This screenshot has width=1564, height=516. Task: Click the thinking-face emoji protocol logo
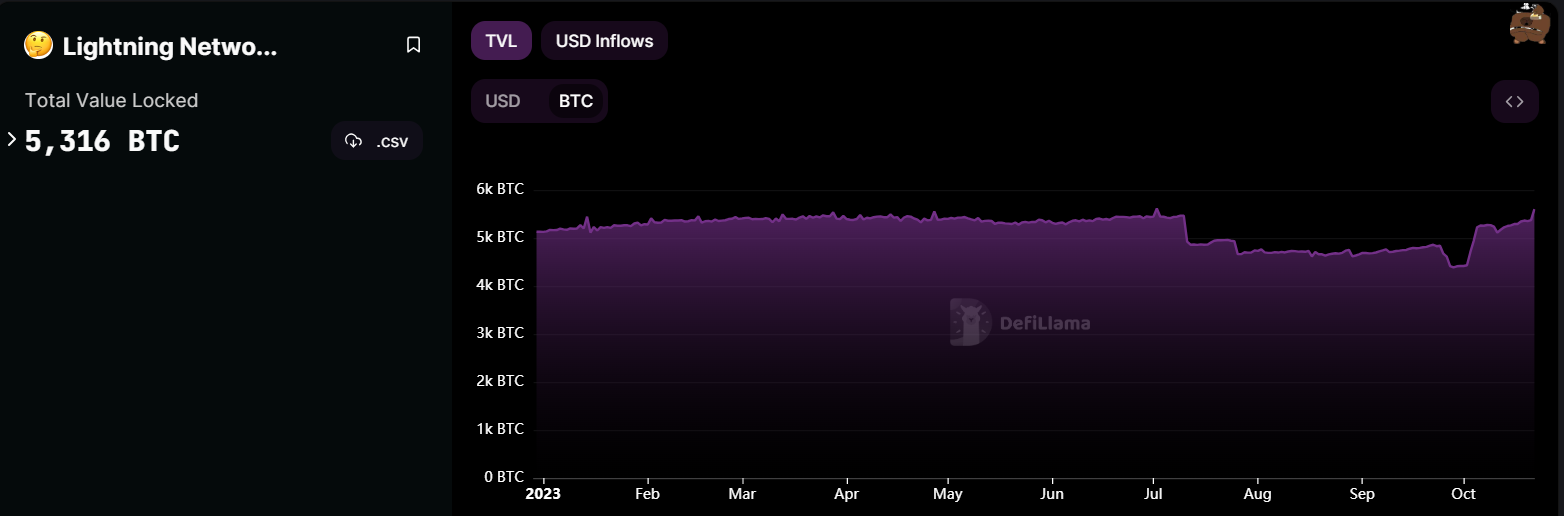point(38,45)
